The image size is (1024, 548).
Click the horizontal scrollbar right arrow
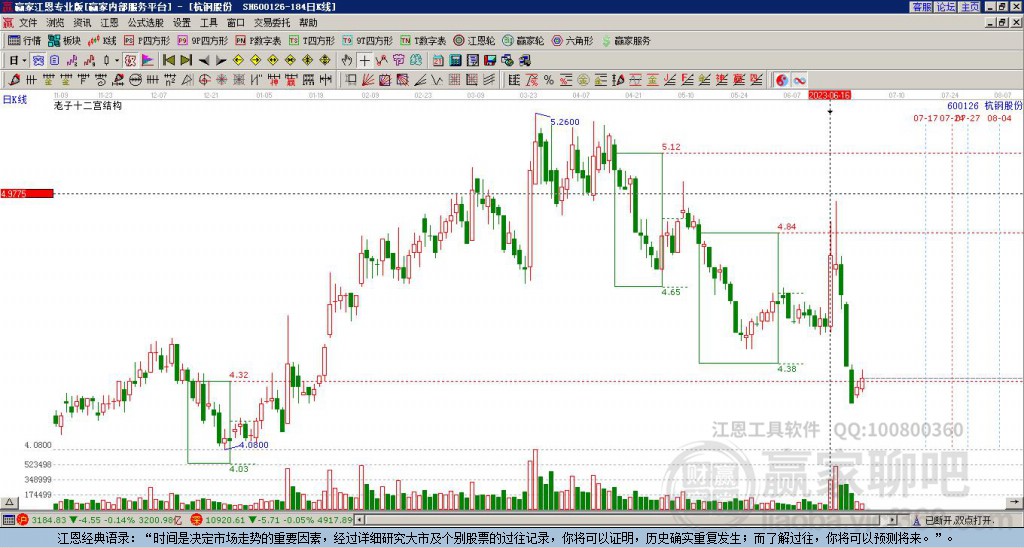pos(892,520)
